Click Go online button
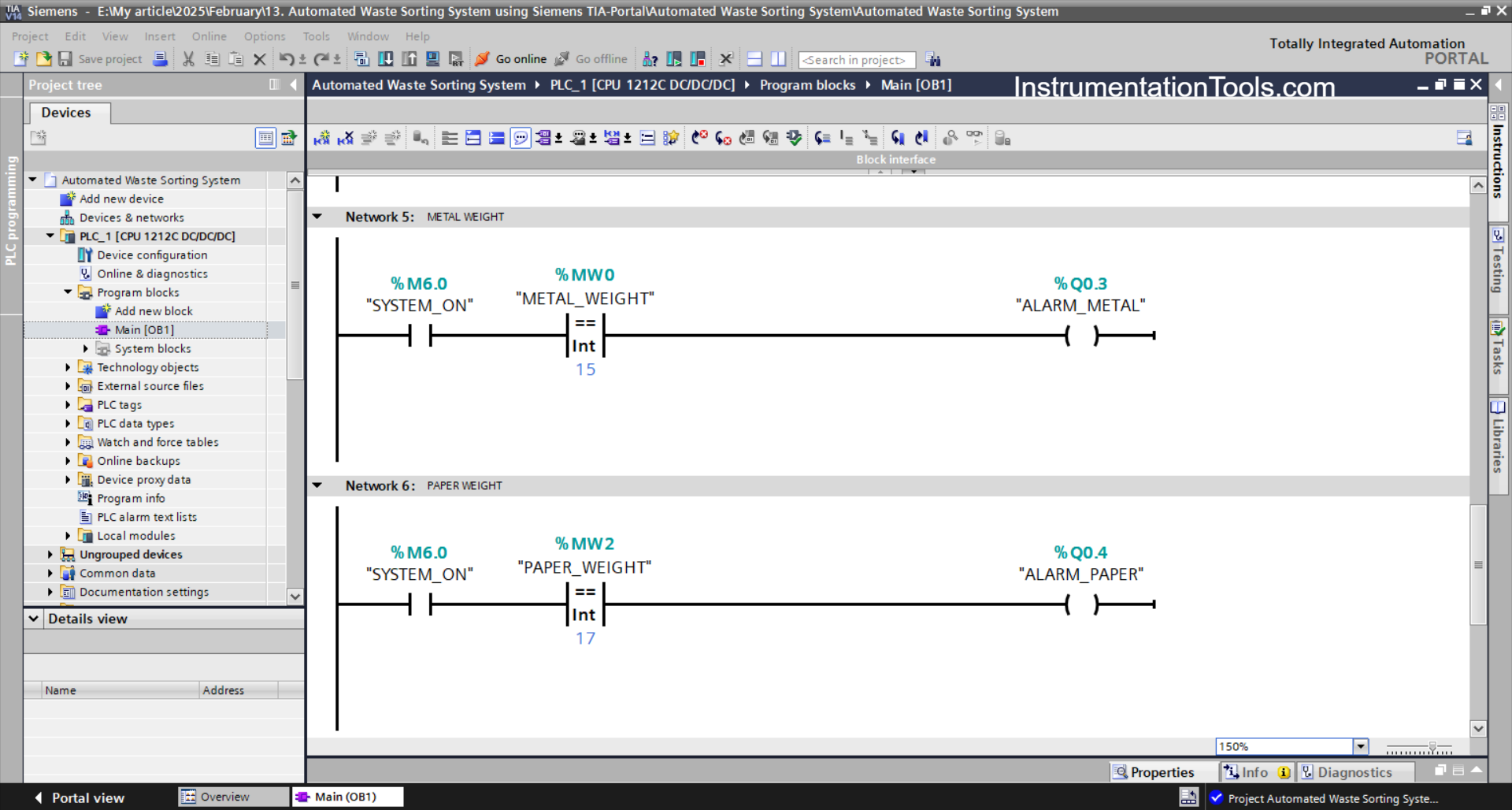The width and height of the screenshot is (1512, 810). pos(510,59)
